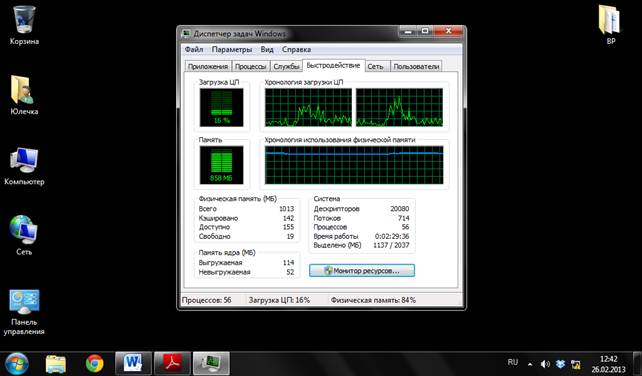Click the second CPU history graph
The width and height of the screenshot is (642, 376).
[399, 107]
